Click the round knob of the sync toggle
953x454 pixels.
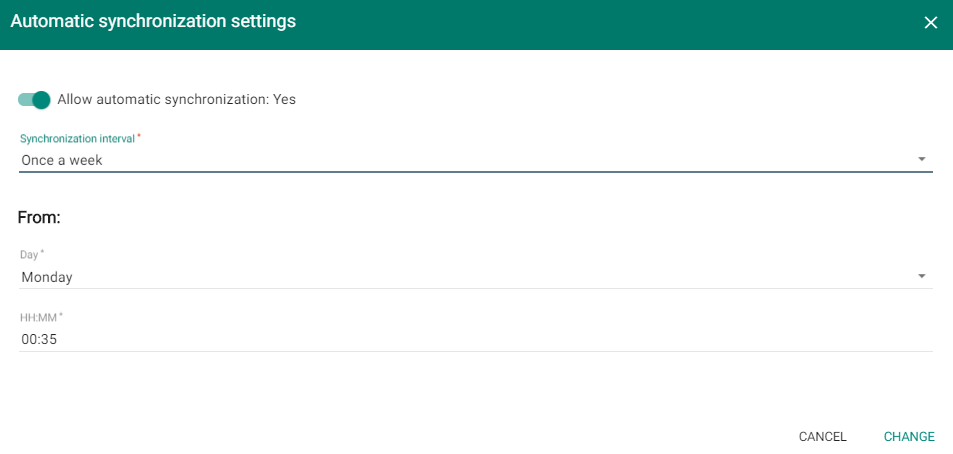tap(41, 100)
